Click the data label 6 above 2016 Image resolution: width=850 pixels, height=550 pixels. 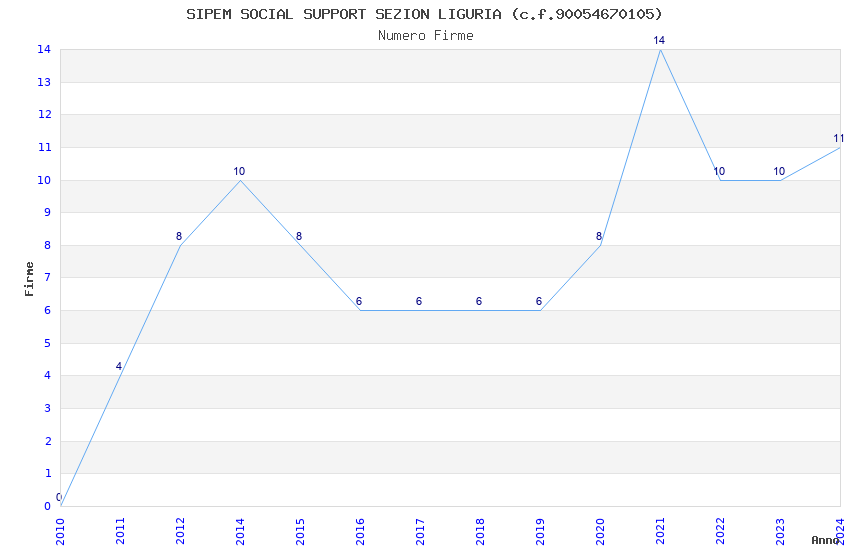pyautogui.click(x=359, y=301)
